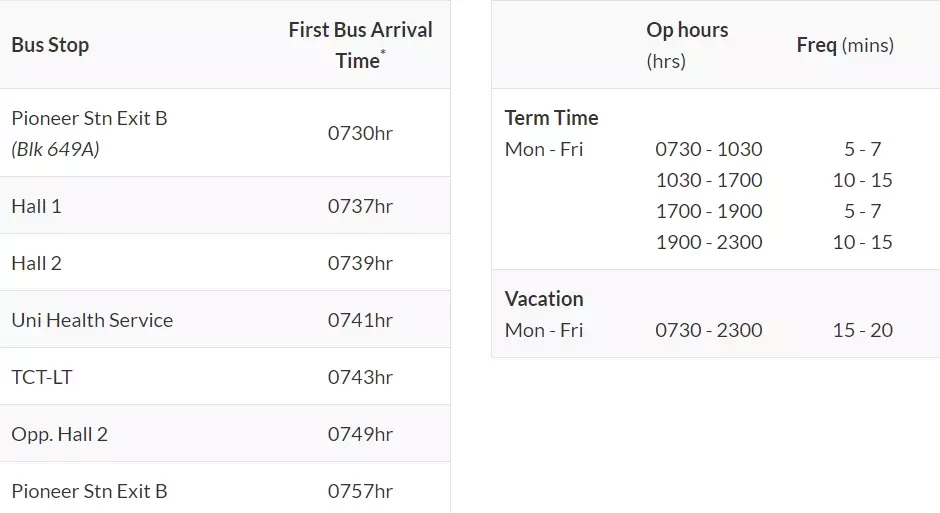The height and width of the screenshot is (513, 940).
Task: Click the Bus Stop column header
Action: [50, 45]
